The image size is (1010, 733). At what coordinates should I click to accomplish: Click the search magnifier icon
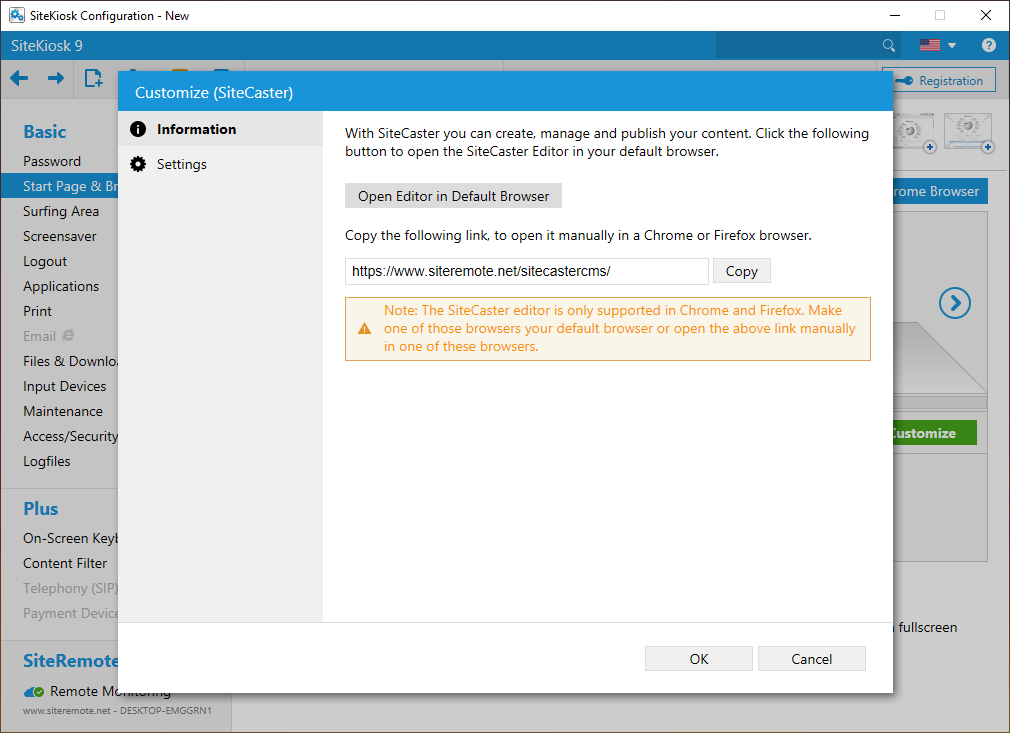coord(889,45)
